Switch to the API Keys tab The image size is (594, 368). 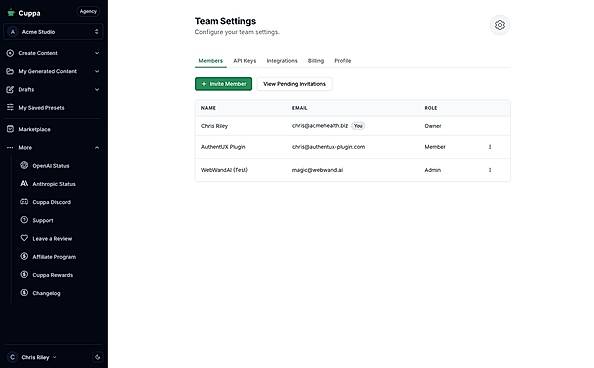click(245, 61)
